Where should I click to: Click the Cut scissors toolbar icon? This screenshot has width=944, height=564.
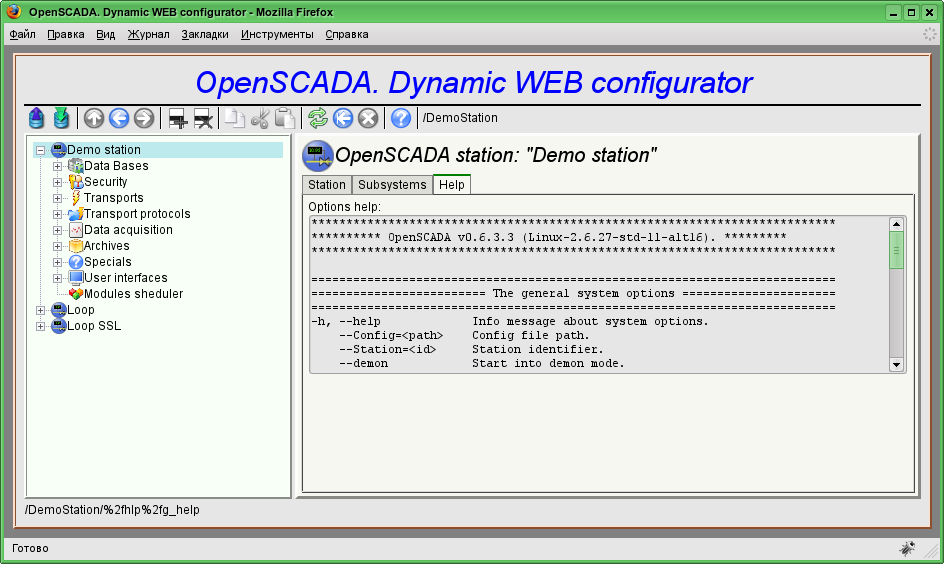pyautogui.click(x=259, y=118)
